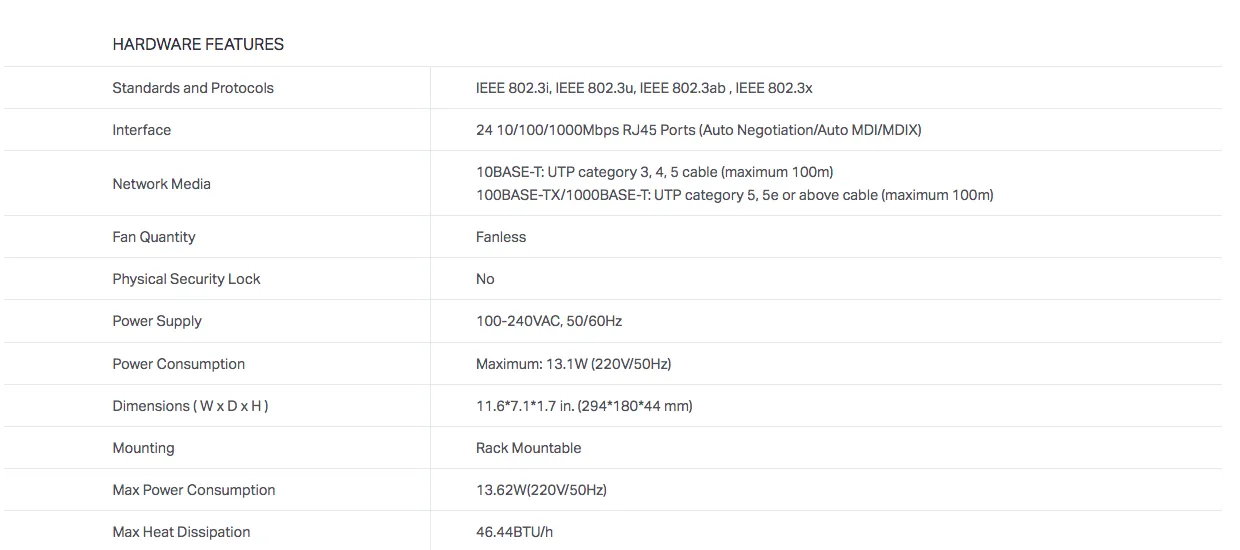Image resolution: width=1240 pixels, height=550 pixels.
Task: Click the 11.6*7.1*1.7 in. dimensions value
Action: 584,406
